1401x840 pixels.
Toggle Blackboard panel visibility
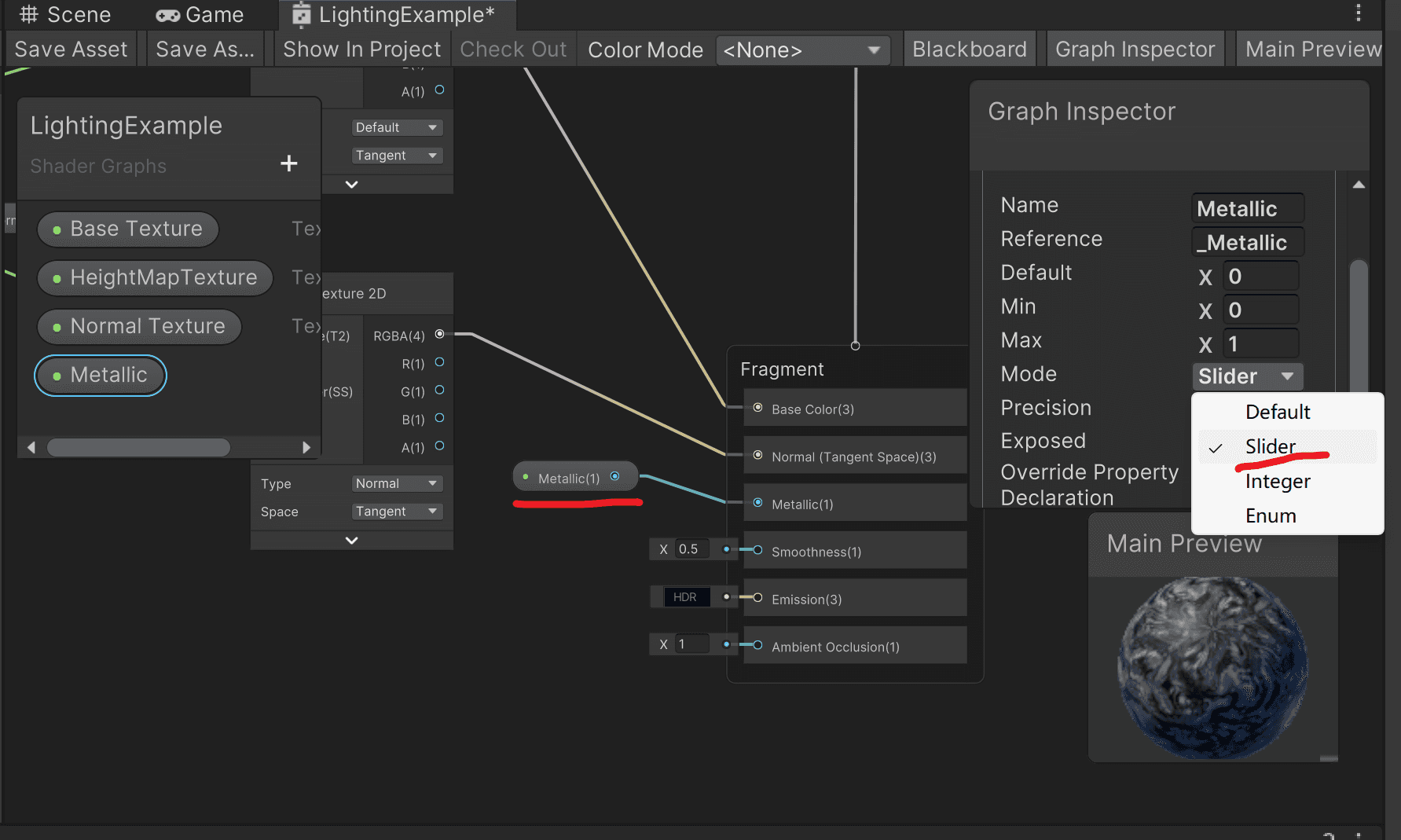click(970, 50)
